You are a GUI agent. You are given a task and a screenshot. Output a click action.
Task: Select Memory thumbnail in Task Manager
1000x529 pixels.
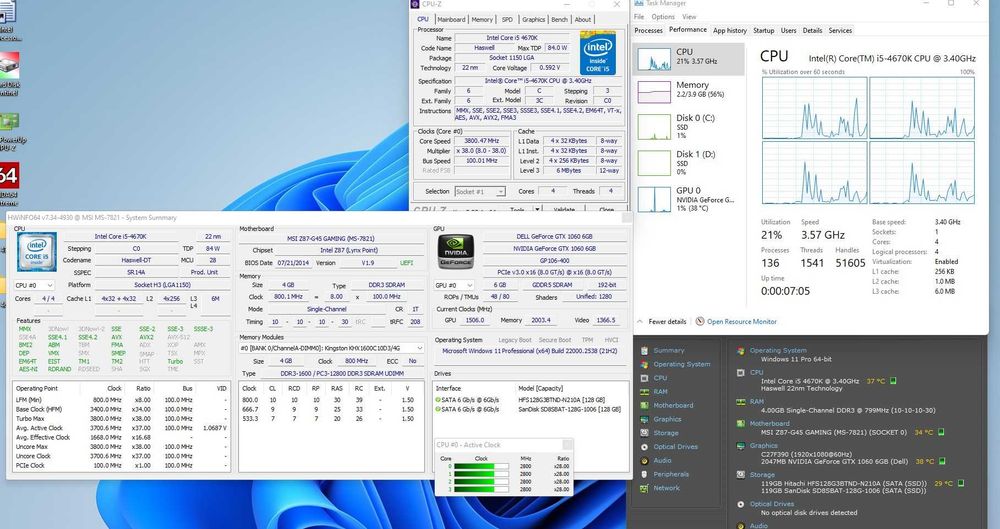tap(654, 92)
